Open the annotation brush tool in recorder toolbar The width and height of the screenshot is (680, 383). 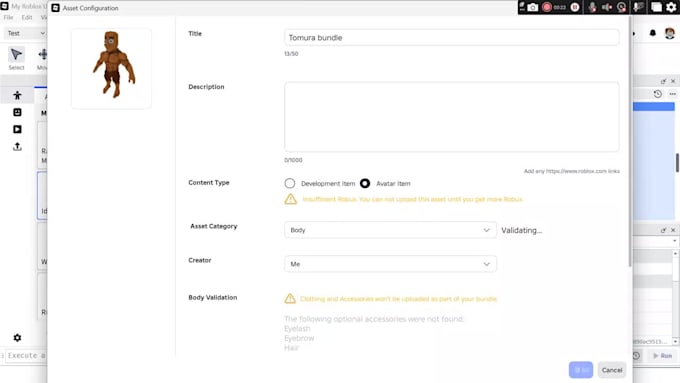(638, 7)
